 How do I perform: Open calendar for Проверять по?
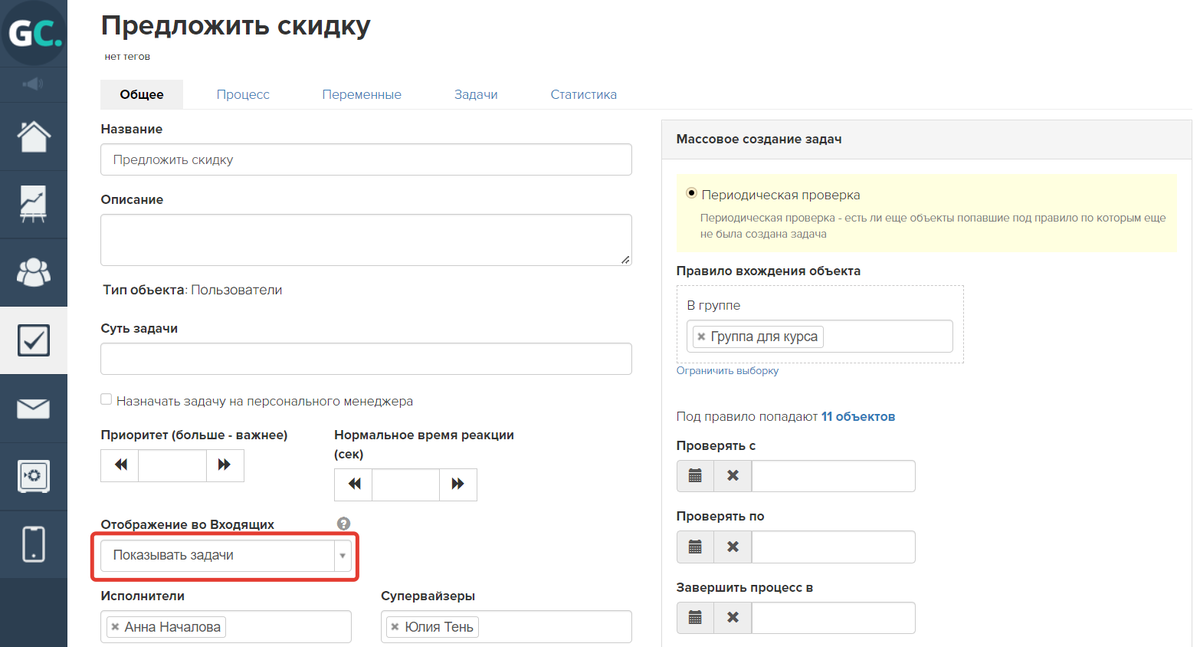click(x=695, y=547)
